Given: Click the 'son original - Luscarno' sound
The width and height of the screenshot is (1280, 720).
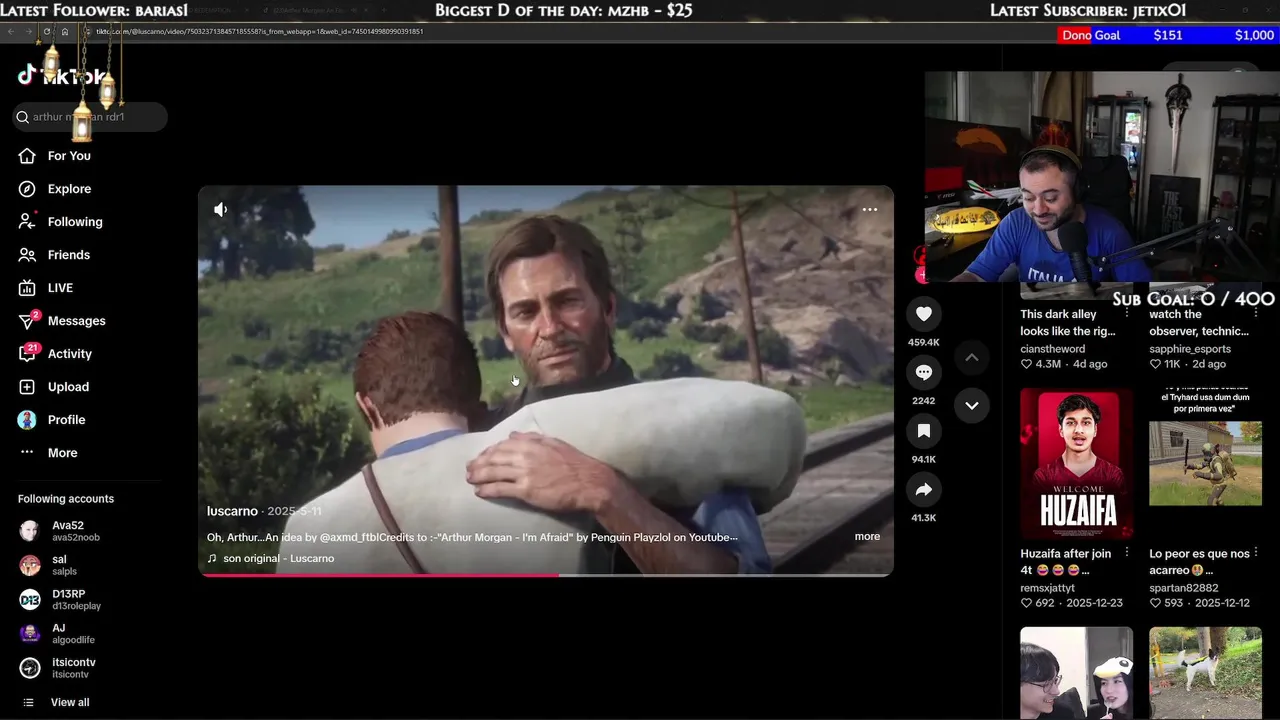Looking at the screenshot, I should point(279,558).
